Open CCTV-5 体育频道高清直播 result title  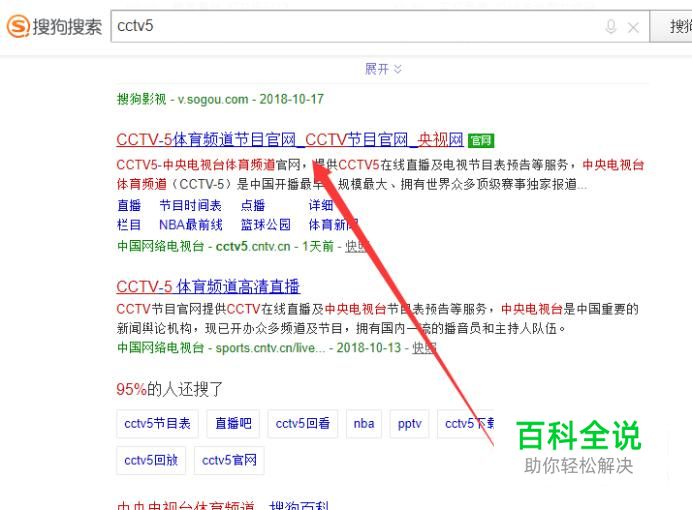208,287
